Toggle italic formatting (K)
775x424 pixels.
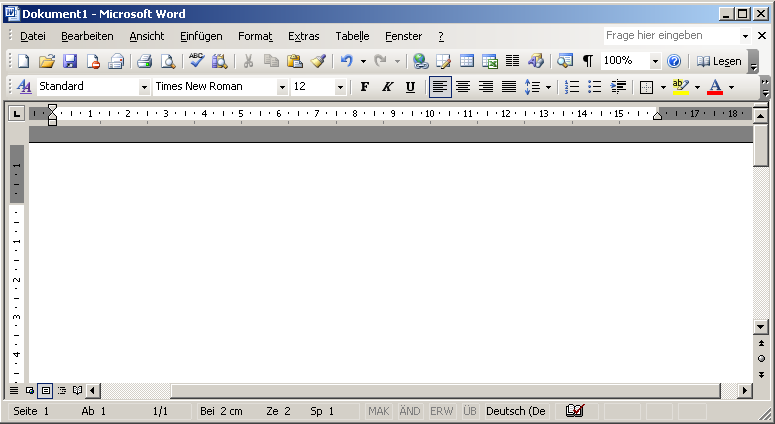388,87
